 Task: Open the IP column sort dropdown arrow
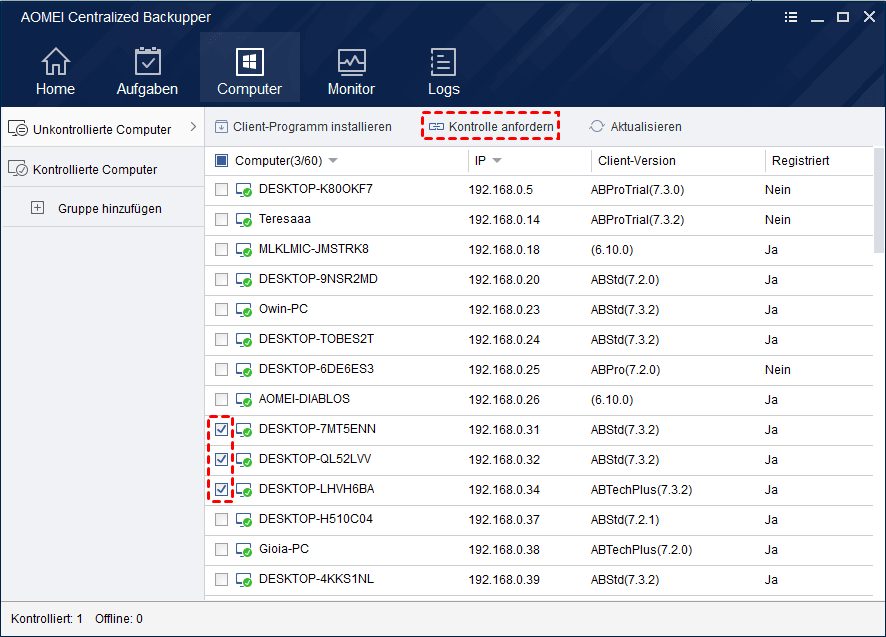pyautogui.click(x=497, y=161)
